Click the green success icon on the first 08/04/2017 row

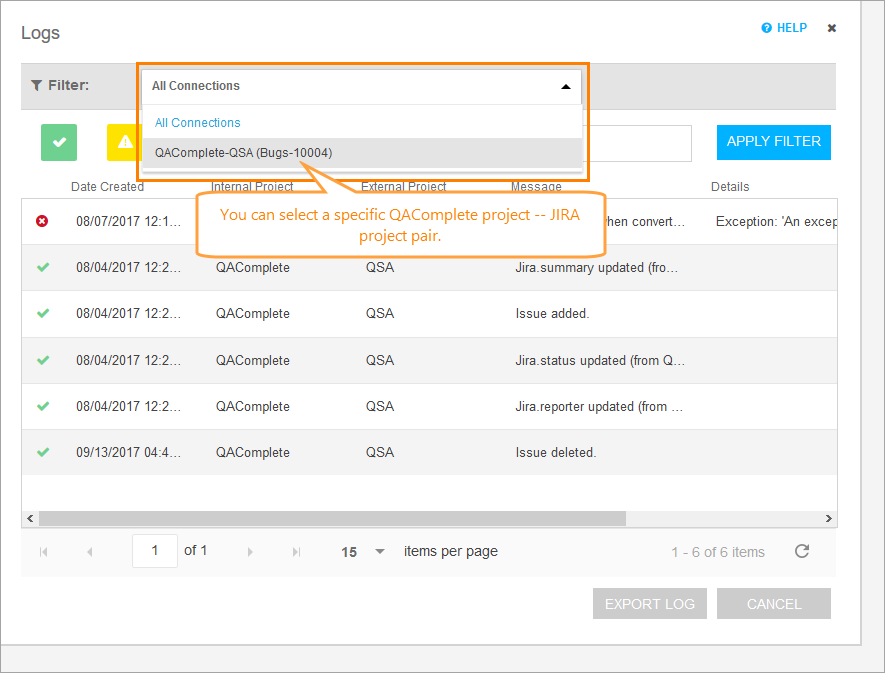[41, 267]
